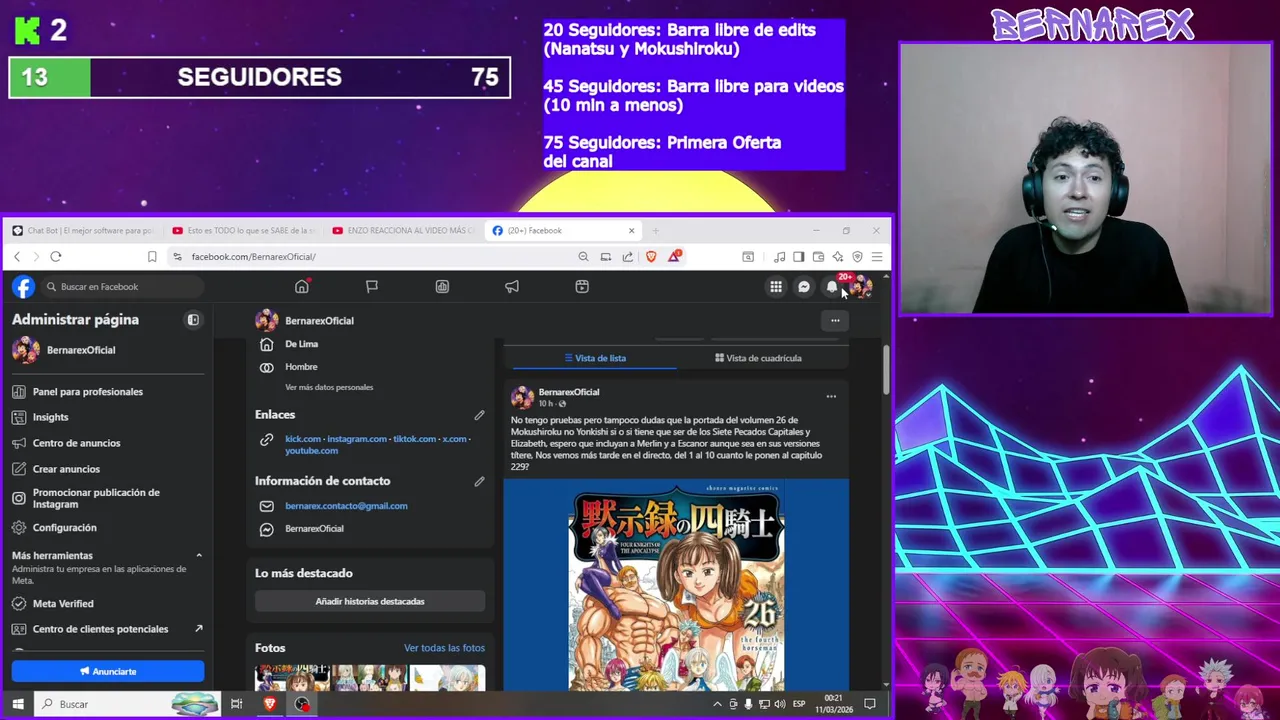Click Añadir historias destacadas button
Screen dimensions: 1280x720
[x=370, y=602]
